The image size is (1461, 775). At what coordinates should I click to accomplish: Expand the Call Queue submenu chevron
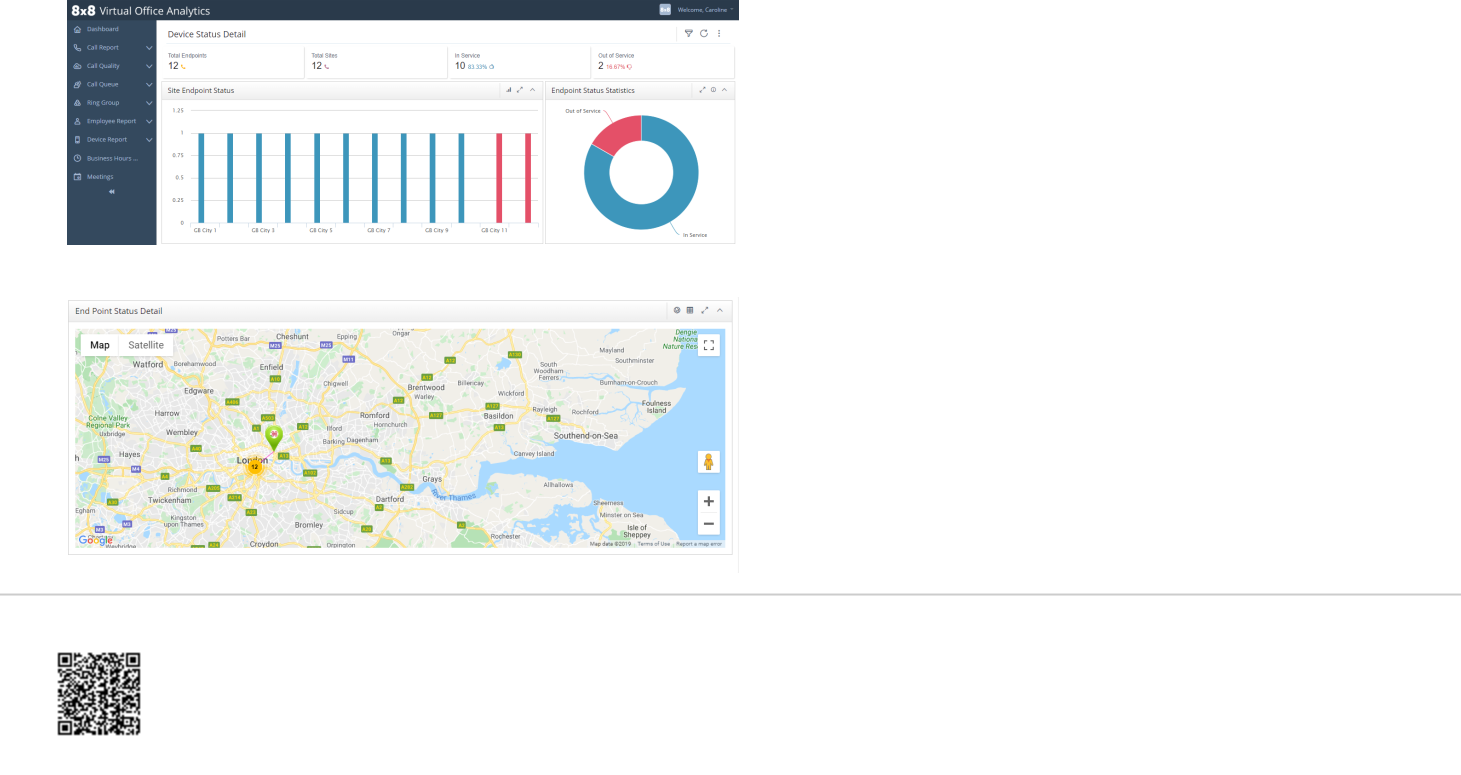tap(149, 85)
